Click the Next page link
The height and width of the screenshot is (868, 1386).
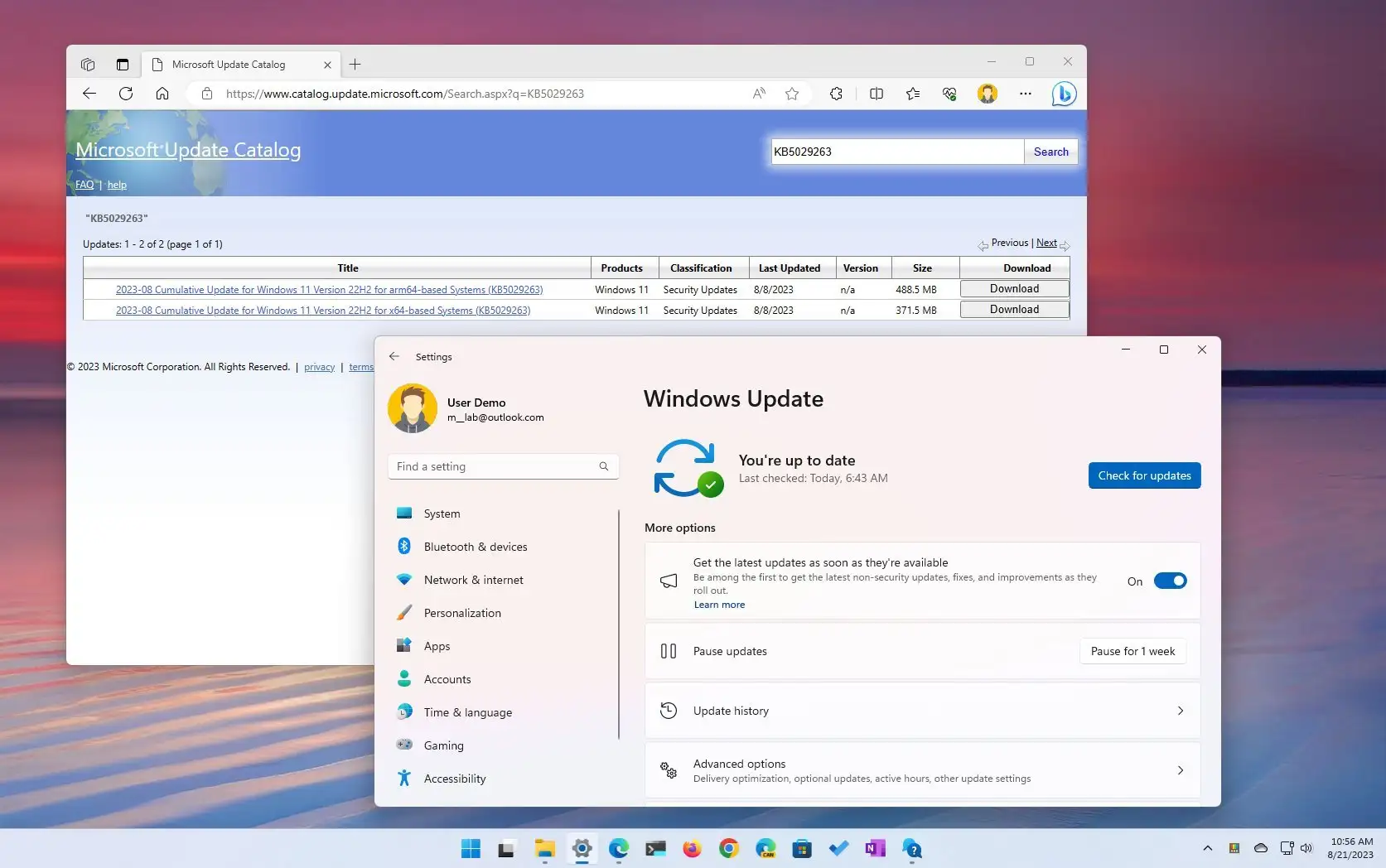[x=1046, y=243]
